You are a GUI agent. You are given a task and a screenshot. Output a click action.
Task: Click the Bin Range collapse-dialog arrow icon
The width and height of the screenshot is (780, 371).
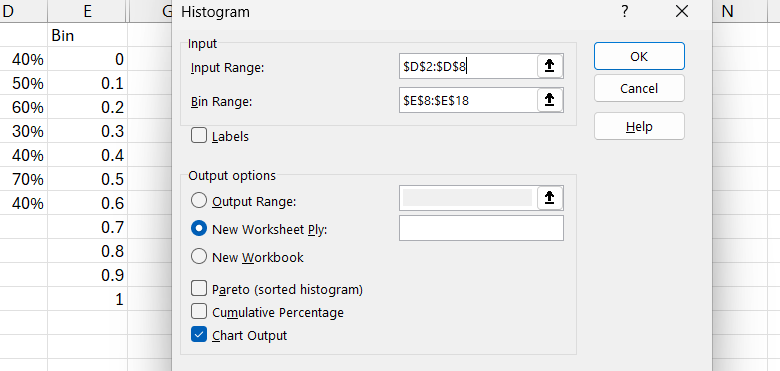point(550,100)
